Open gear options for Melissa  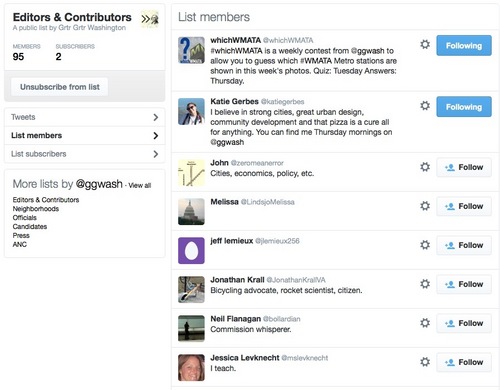[425, 206]
